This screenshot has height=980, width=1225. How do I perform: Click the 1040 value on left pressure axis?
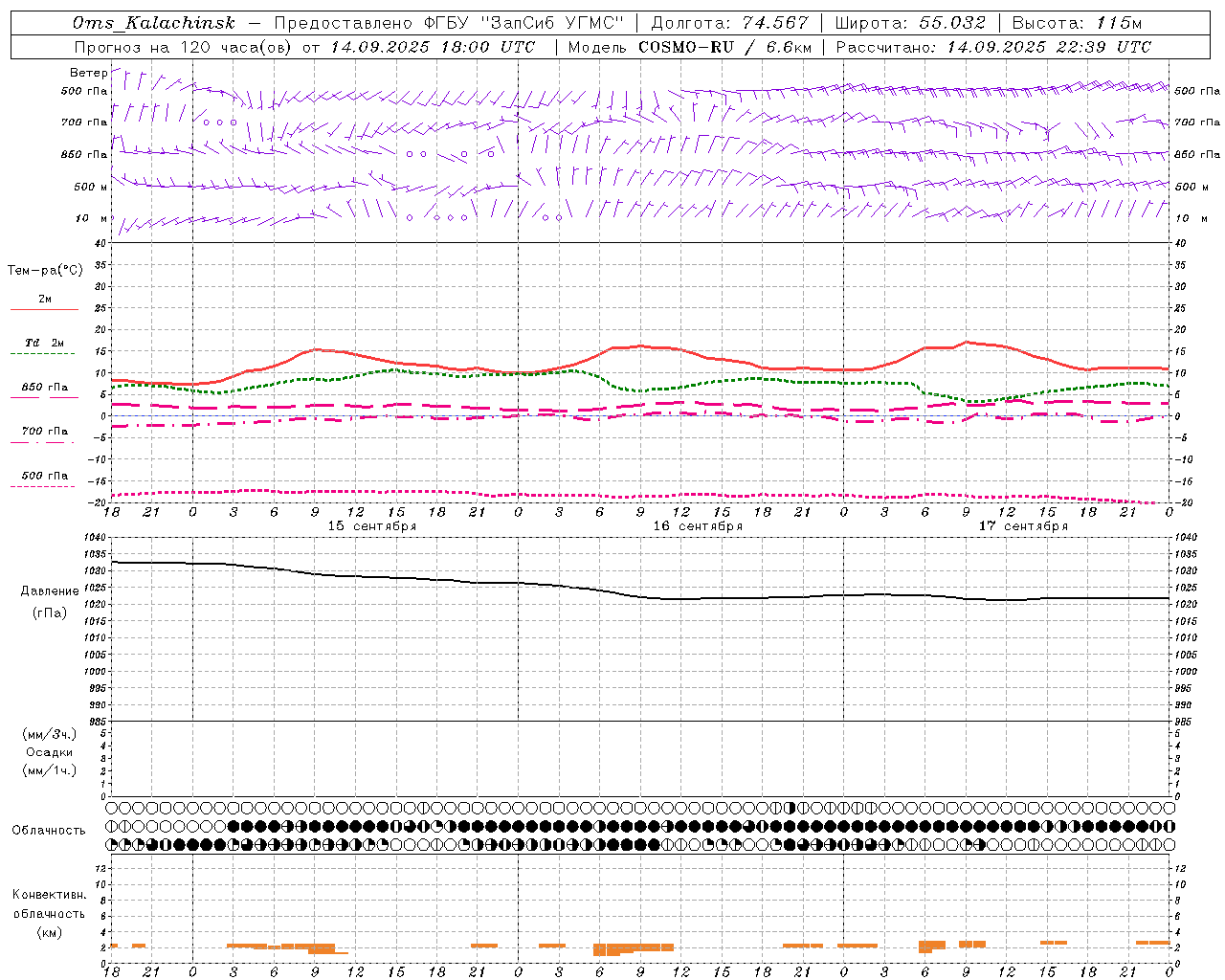pos(96,538)
